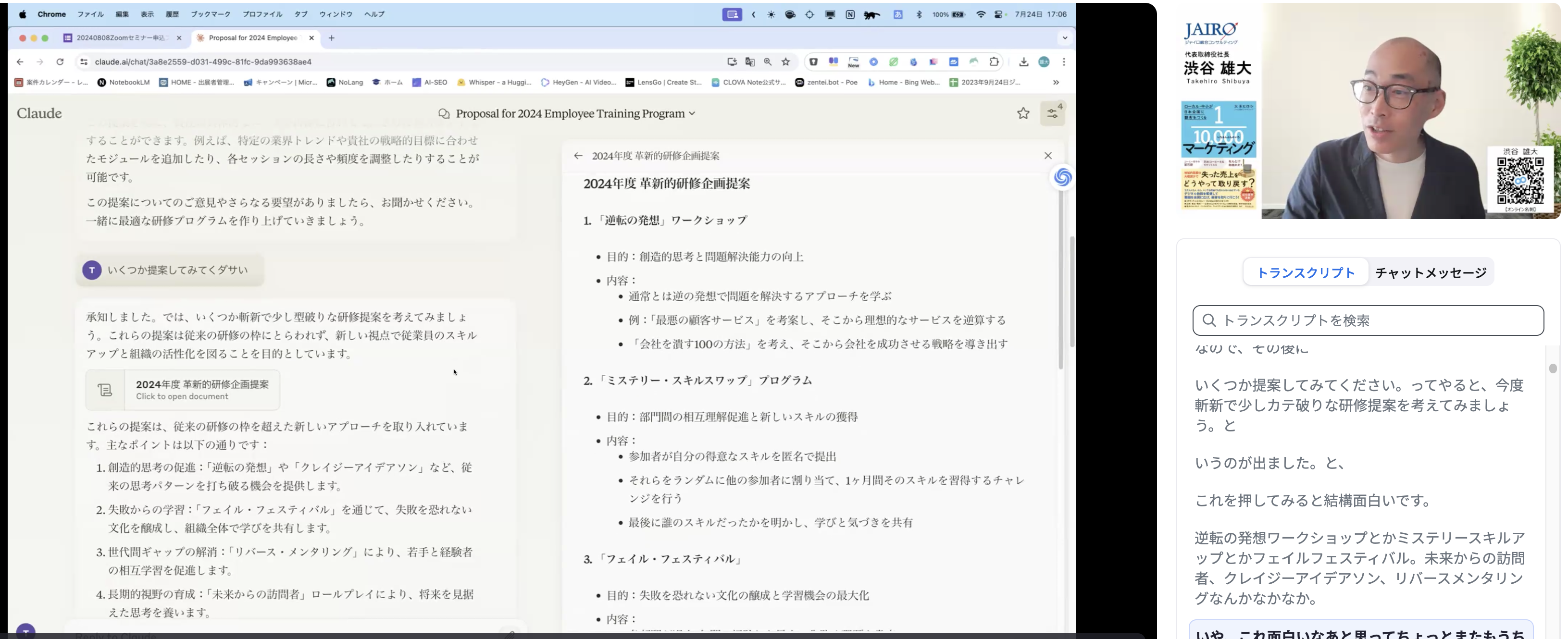This screenshot has width=1568, height=639.
Task: Open the Chrome tab search dropdown
Action: 1065,38
